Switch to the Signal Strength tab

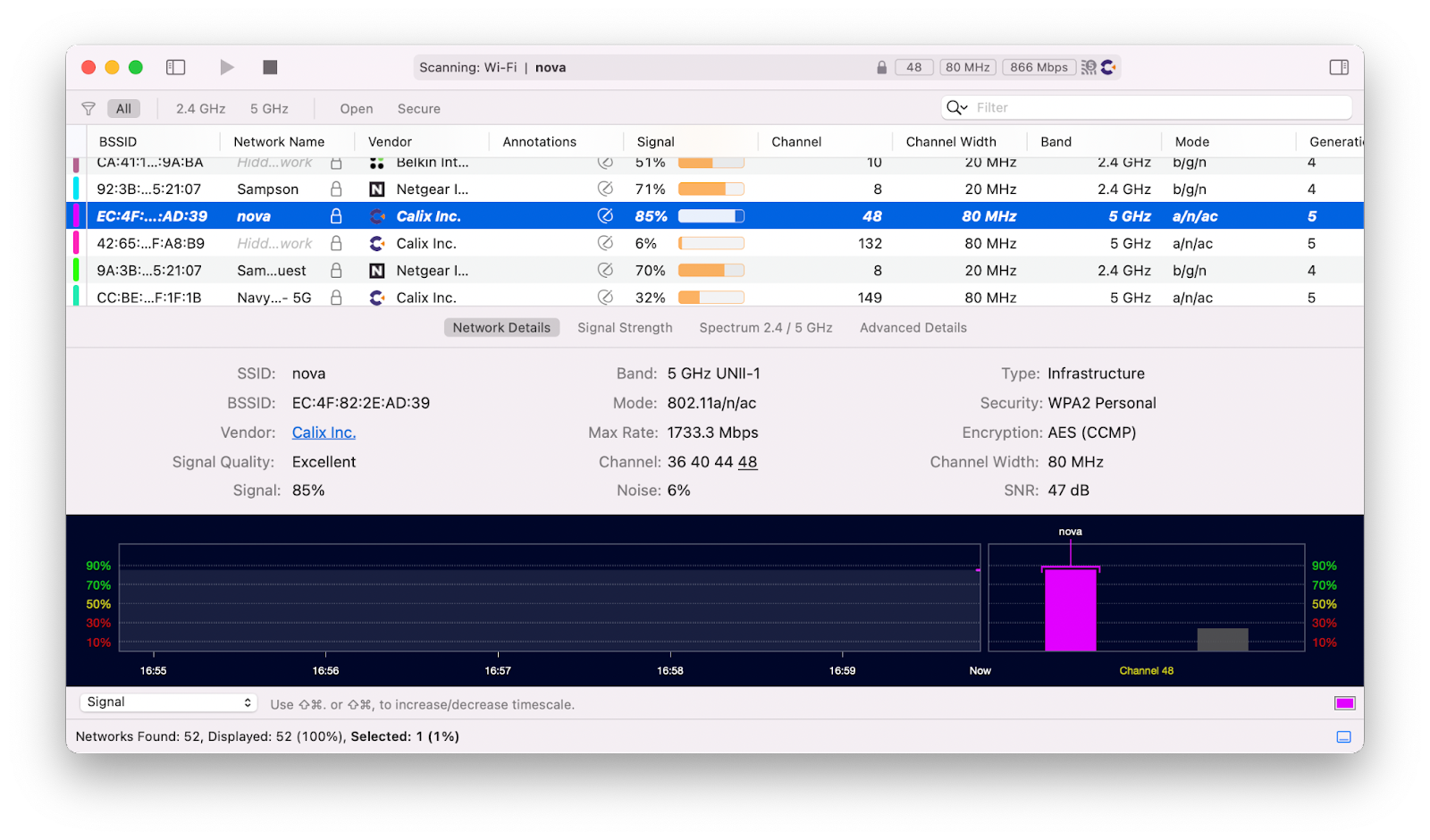[x=625, y=328]
